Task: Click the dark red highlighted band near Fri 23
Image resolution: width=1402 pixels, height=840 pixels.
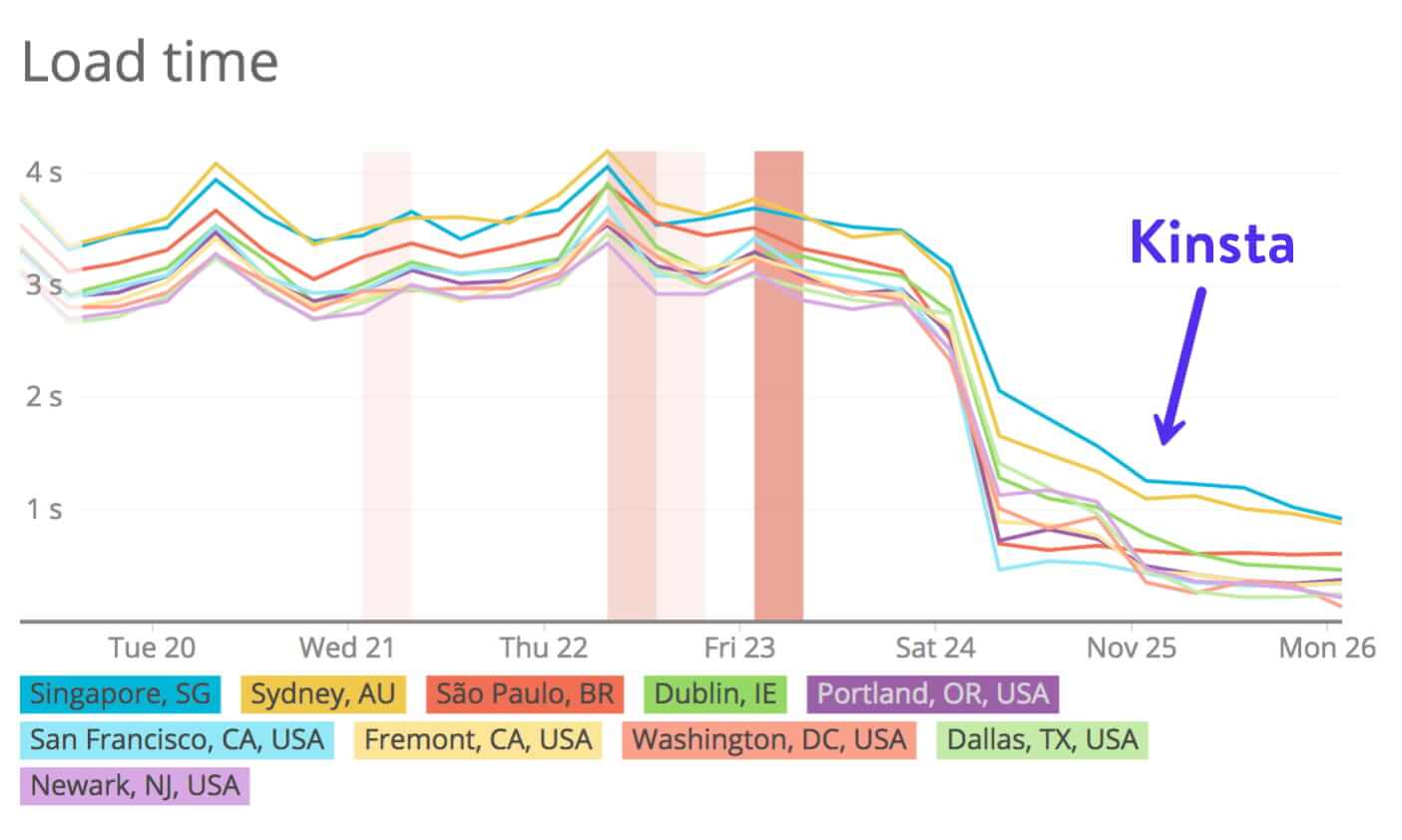Action: click(778, 384)
